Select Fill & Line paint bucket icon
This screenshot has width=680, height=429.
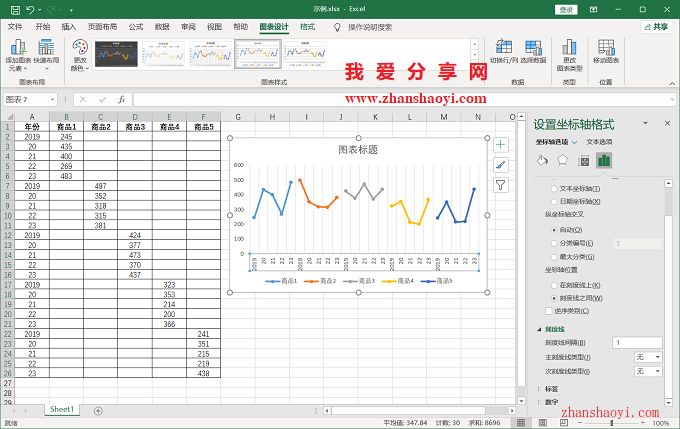pyautogui.click(x=542, y=161)
